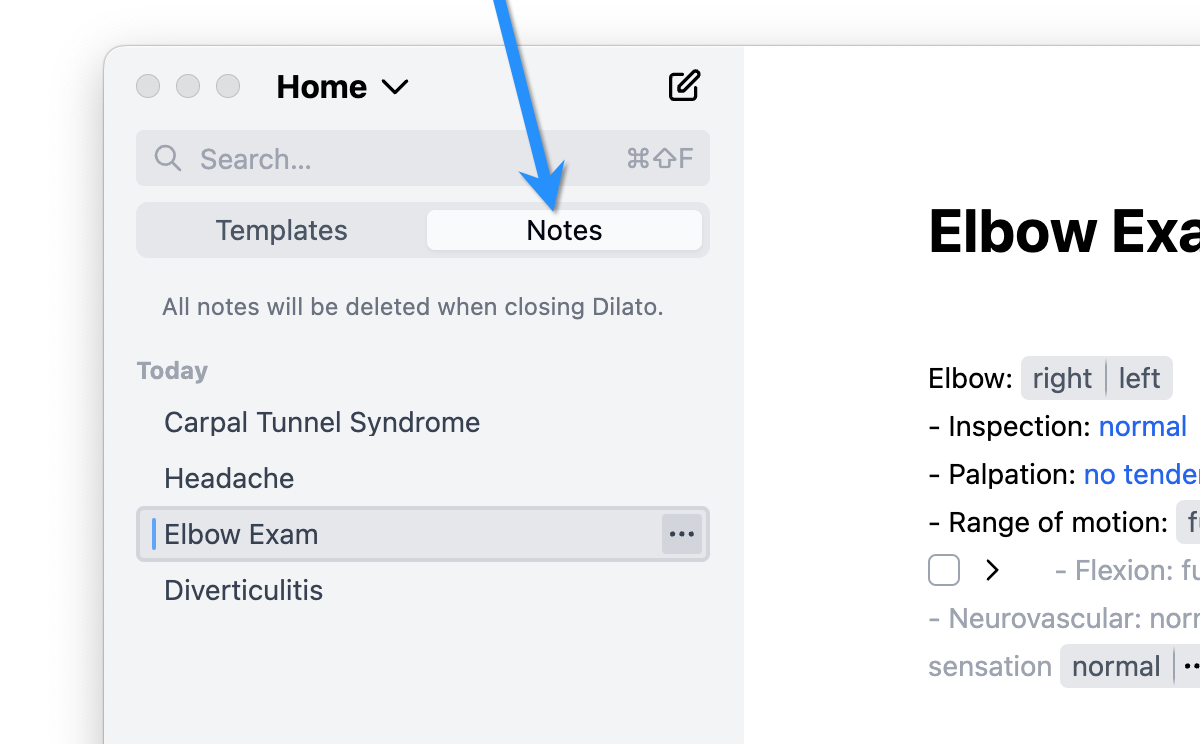Open the Elbow Exam more options button
Image resolution: width=1200 pixels, height=744 pixels.
(681, 534)
